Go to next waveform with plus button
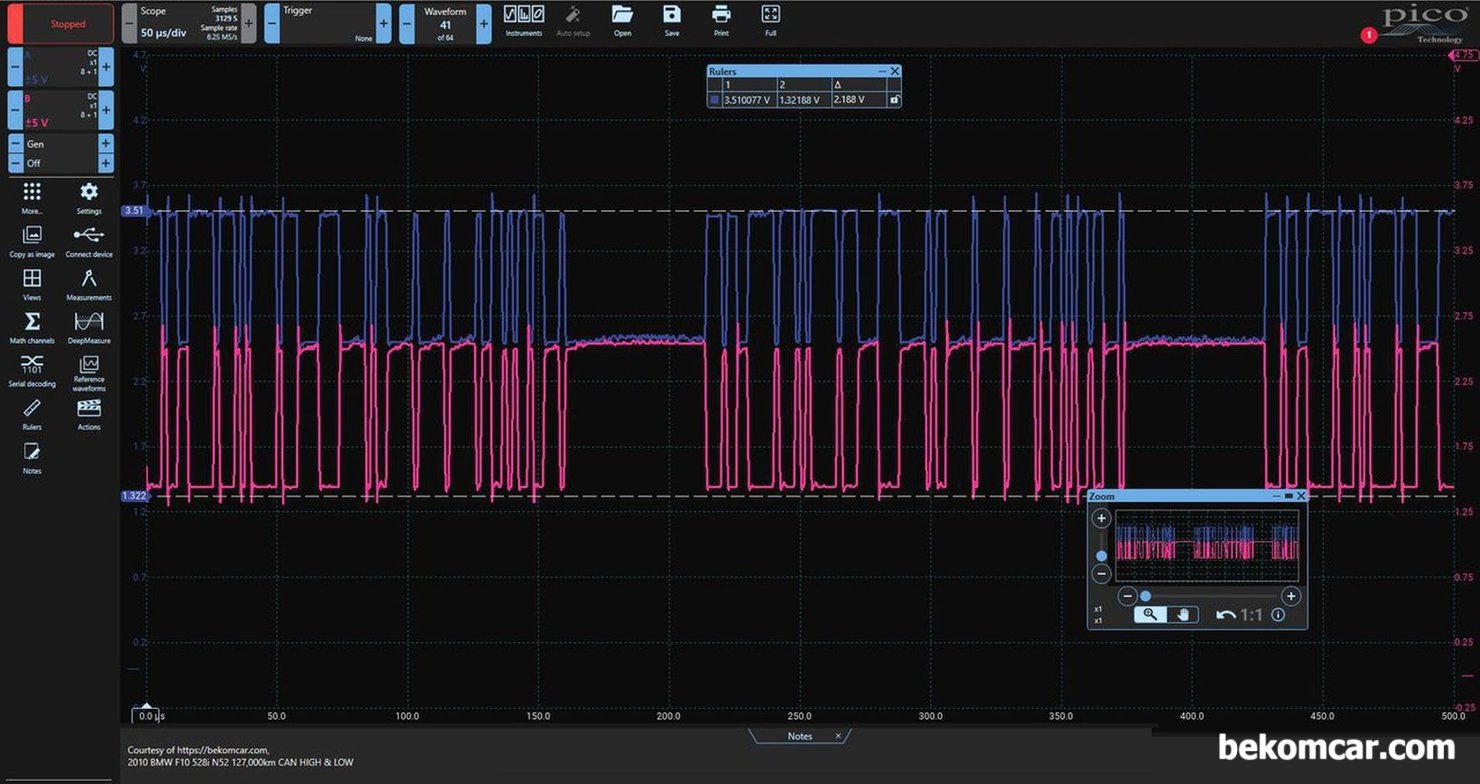This screenshot has height=784, width=1480. point(484,23)
